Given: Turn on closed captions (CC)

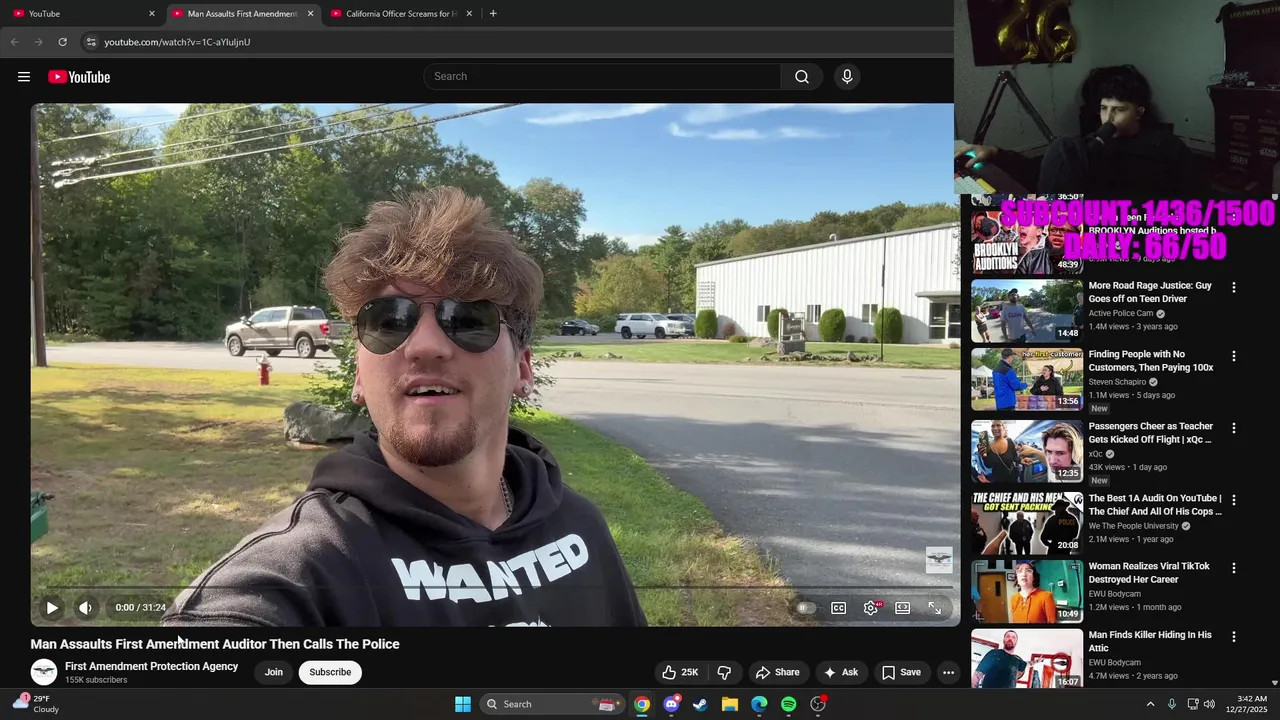Looking at the screenshot, I should click(x=839, y=607).
